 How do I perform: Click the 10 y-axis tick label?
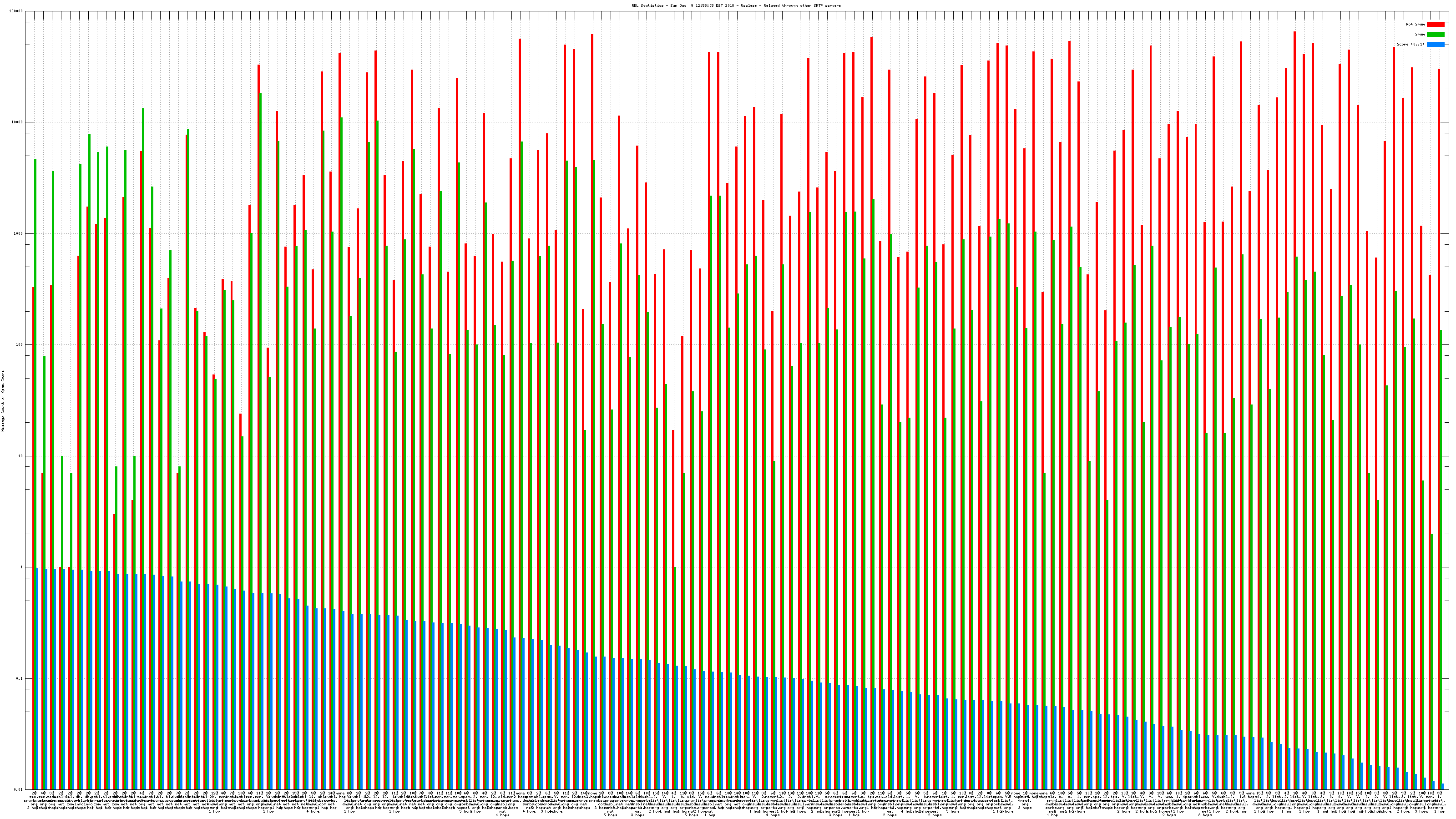coord(21,456)
